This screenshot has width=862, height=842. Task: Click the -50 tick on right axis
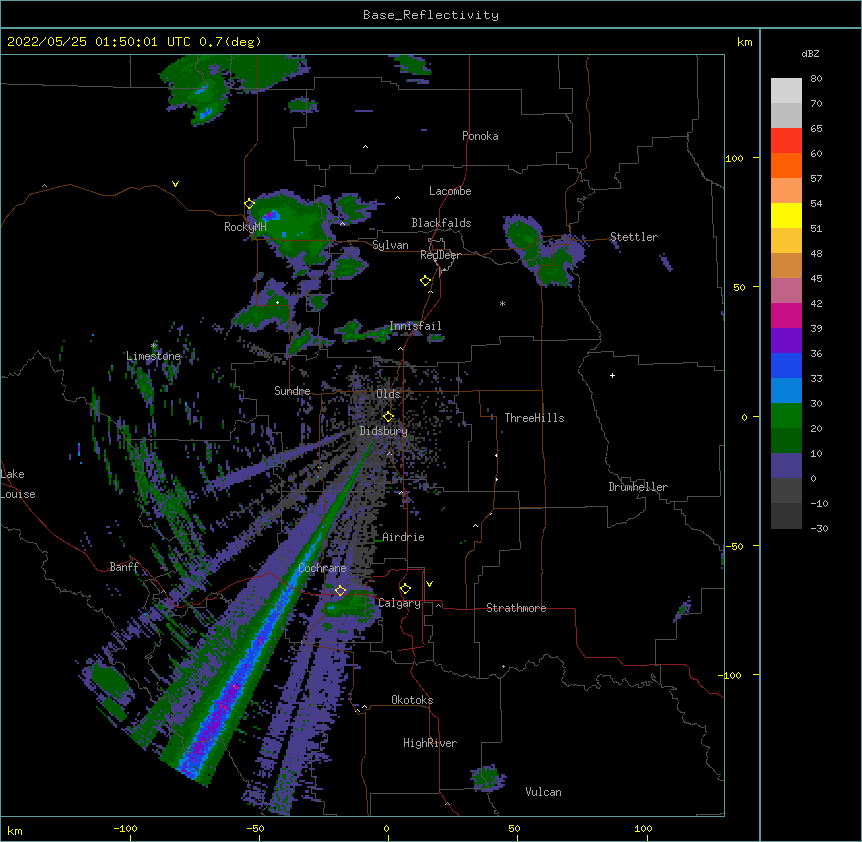tap(734, 546)
